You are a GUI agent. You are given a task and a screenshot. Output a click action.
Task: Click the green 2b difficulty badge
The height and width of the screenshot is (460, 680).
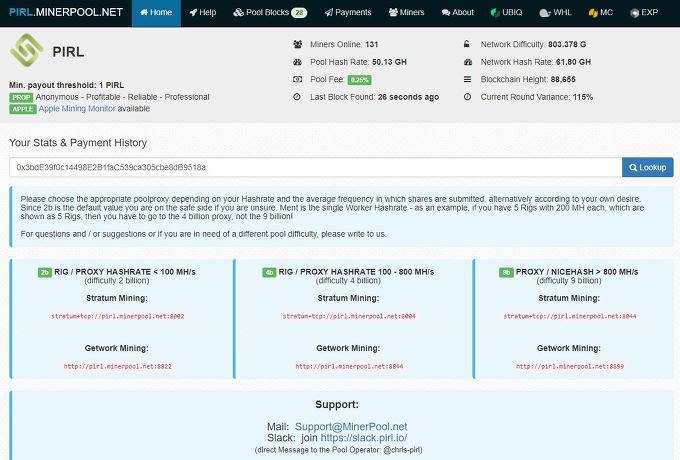coord(45,272)
